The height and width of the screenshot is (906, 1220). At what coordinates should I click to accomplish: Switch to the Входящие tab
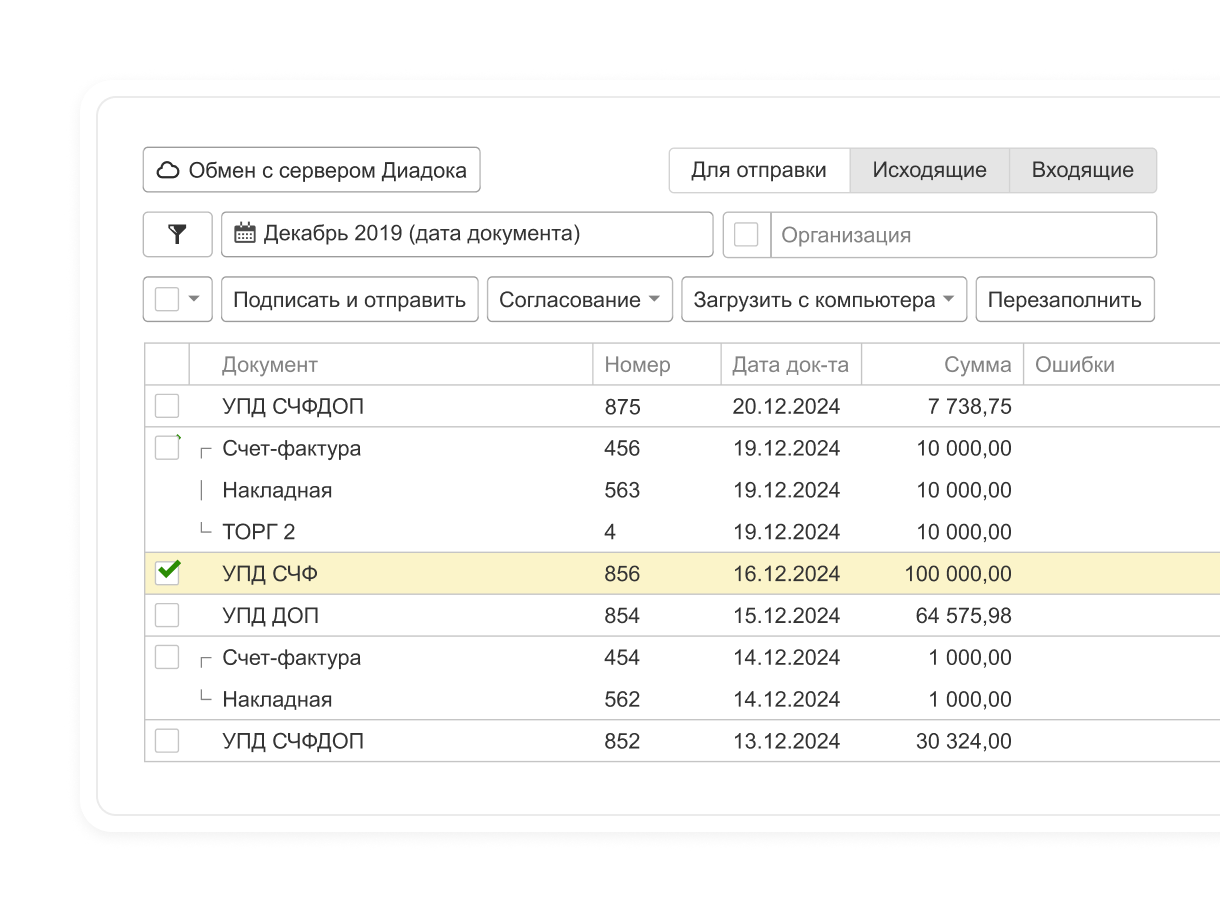click(1084, 169)
